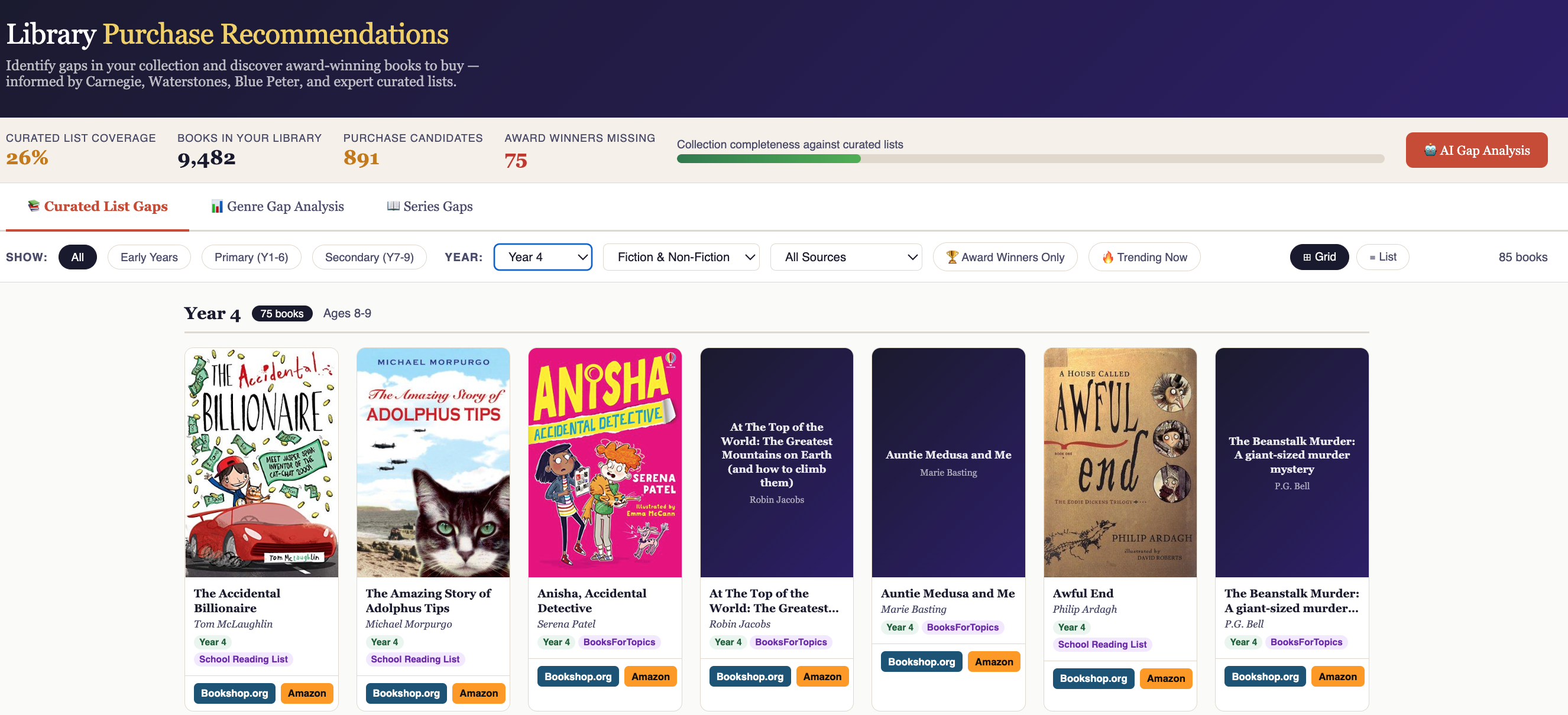
Task: Open the All Sources dropdown
Action: [846, 258]
